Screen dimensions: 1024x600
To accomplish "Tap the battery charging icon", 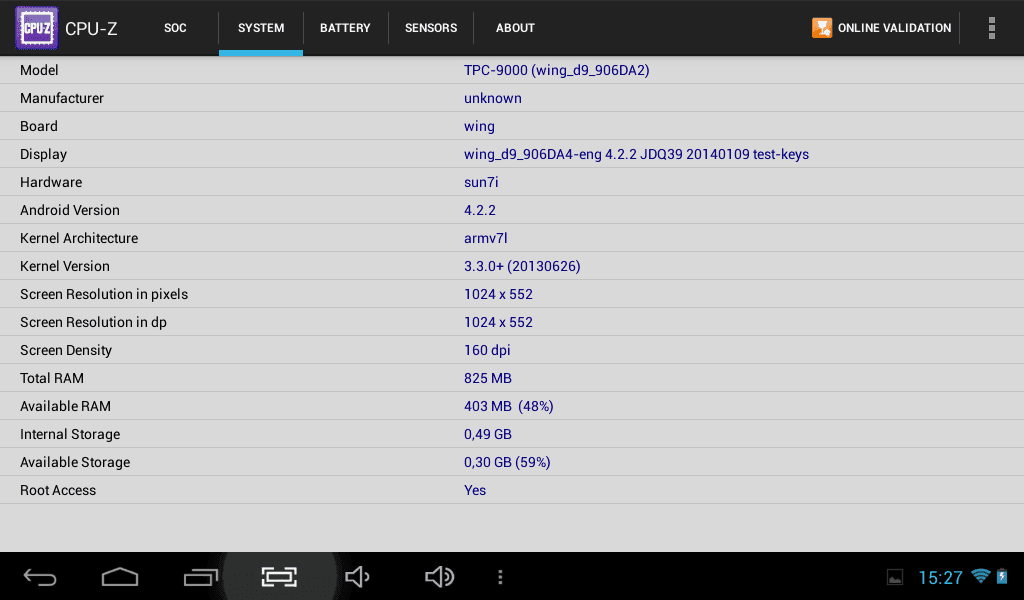I will [x=1002, y=576].
